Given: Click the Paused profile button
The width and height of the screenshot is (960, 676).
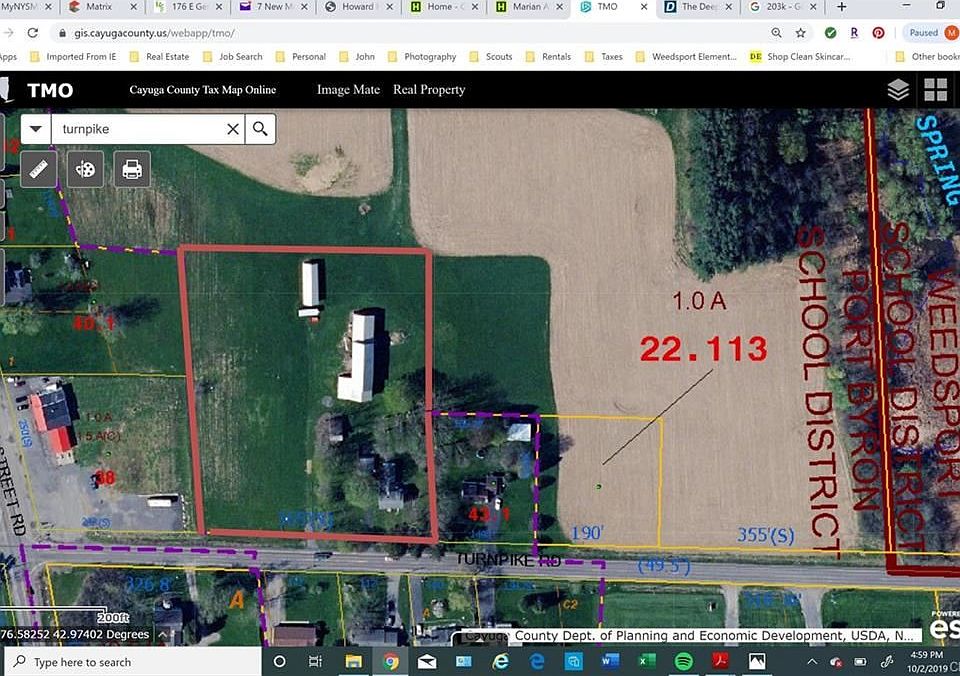Looking at the screenshot, I should [x=931, y=33].
